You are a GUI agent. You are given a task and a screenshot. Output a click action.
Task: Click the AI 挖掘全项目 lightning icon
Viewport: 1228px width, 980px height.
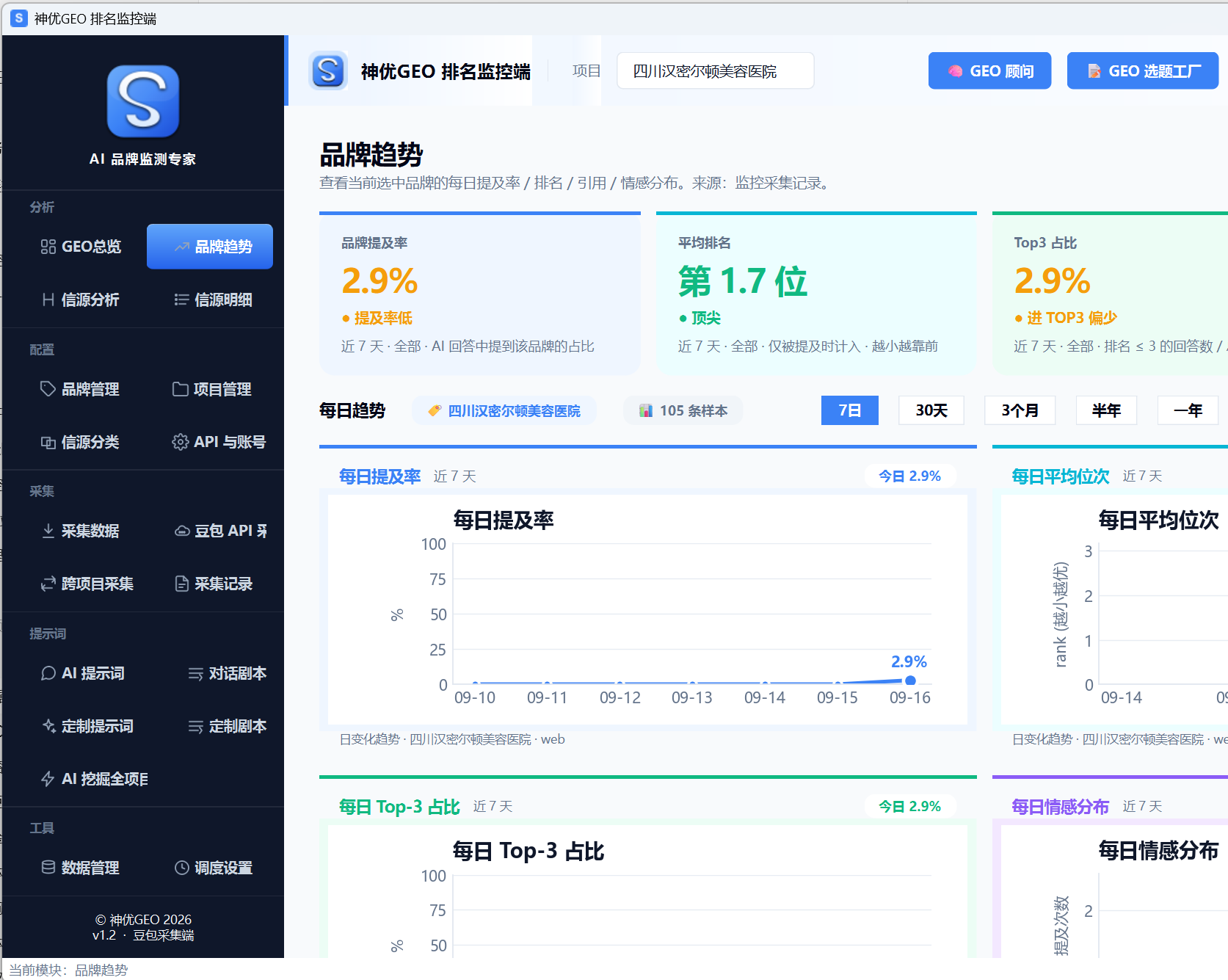tap(48, 779)
